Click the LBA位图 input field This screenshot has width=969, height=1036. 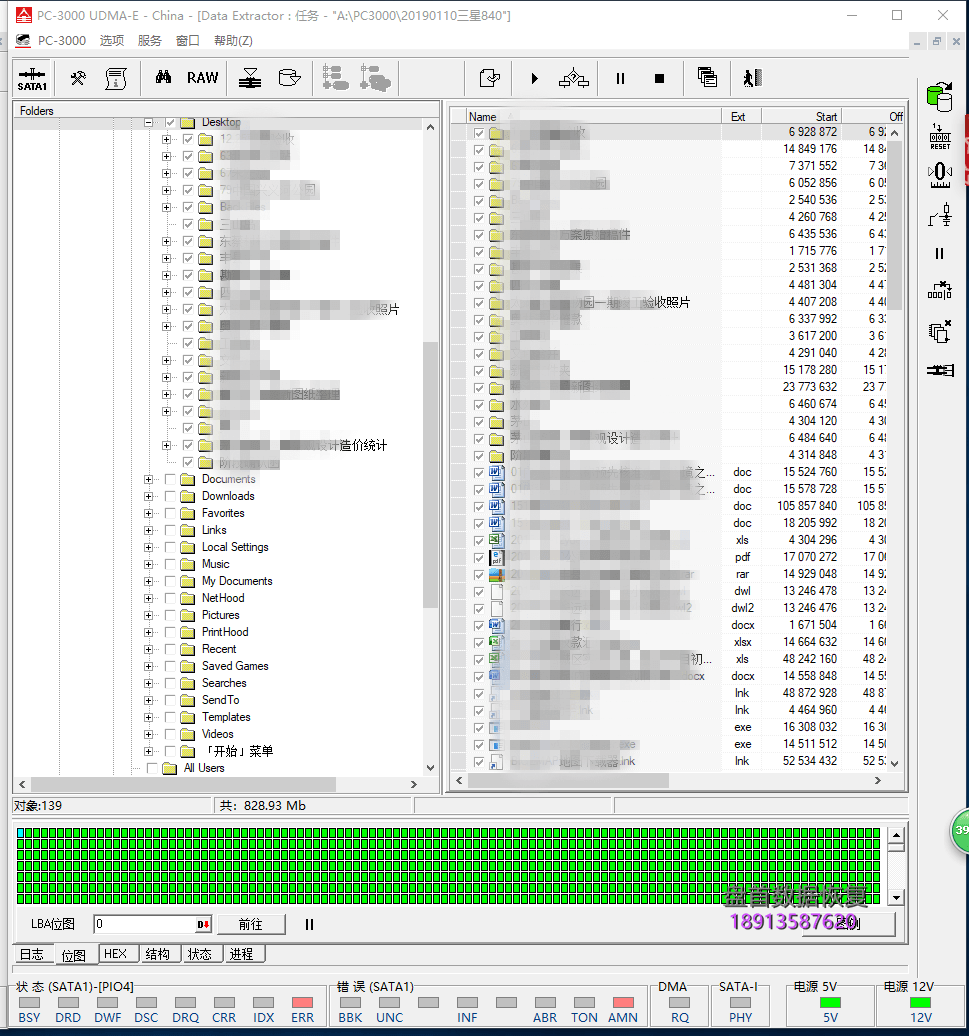click(x=145, y=924)
